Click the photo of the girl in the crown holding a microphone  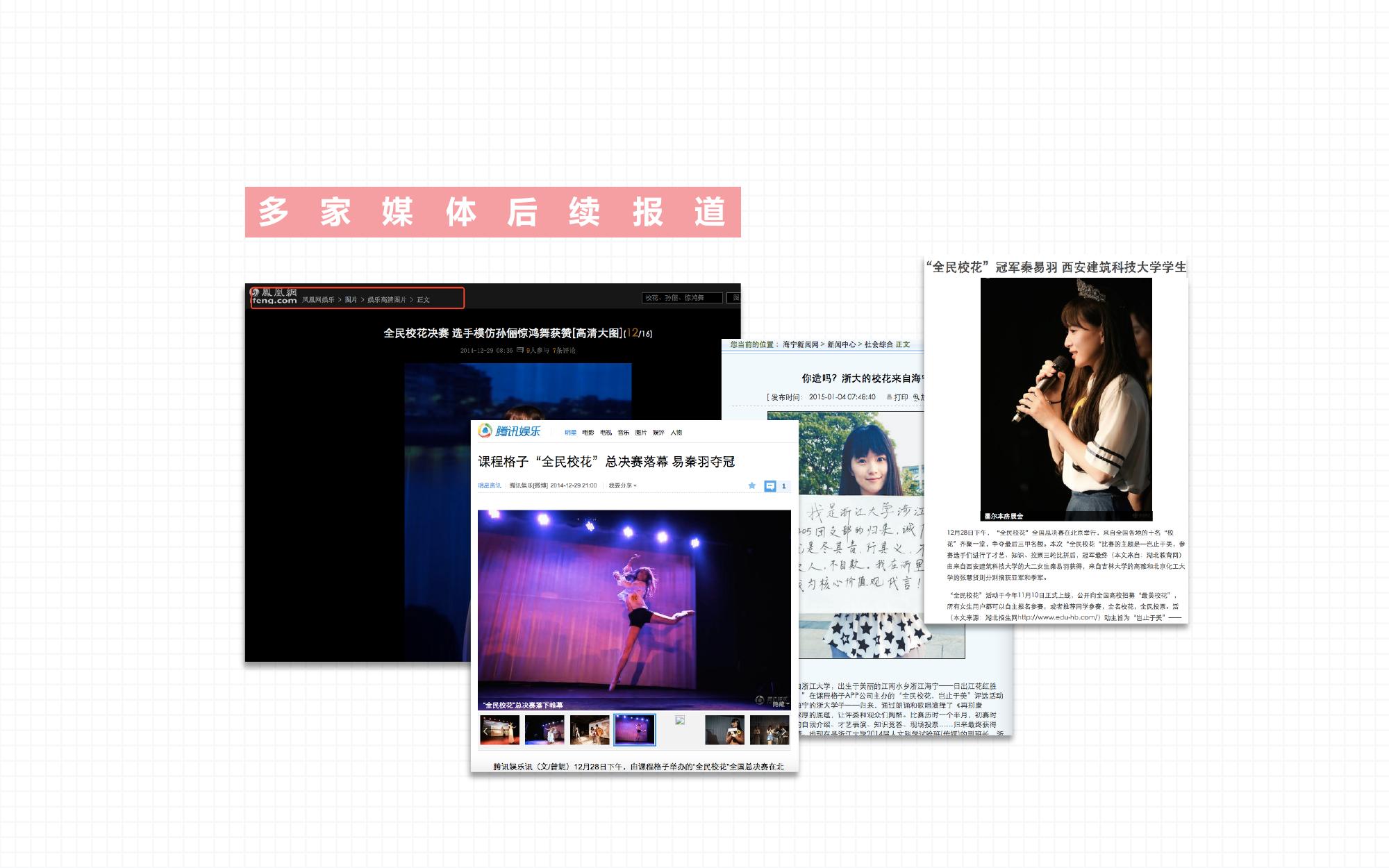[x=1066, y=399]
